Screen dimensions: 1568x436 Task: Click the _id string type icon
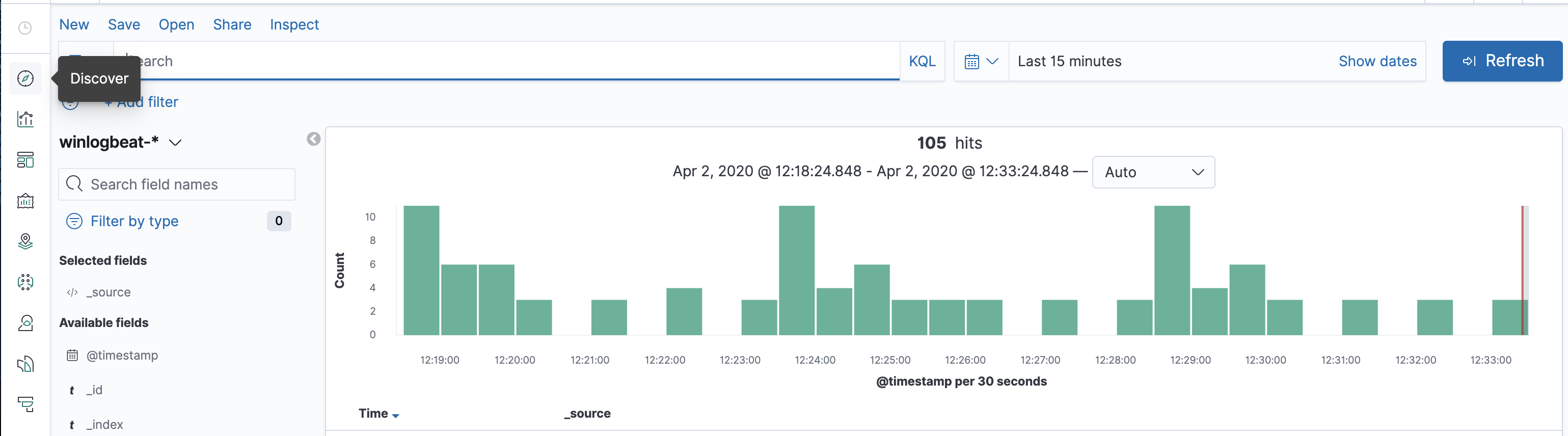click(72, 391)
